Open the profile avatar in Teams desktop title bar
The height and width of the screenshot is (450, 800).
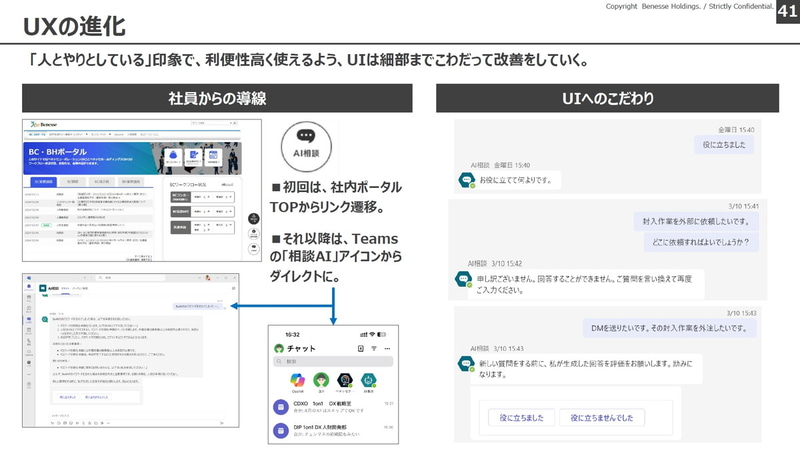click(x=208, y=278)
